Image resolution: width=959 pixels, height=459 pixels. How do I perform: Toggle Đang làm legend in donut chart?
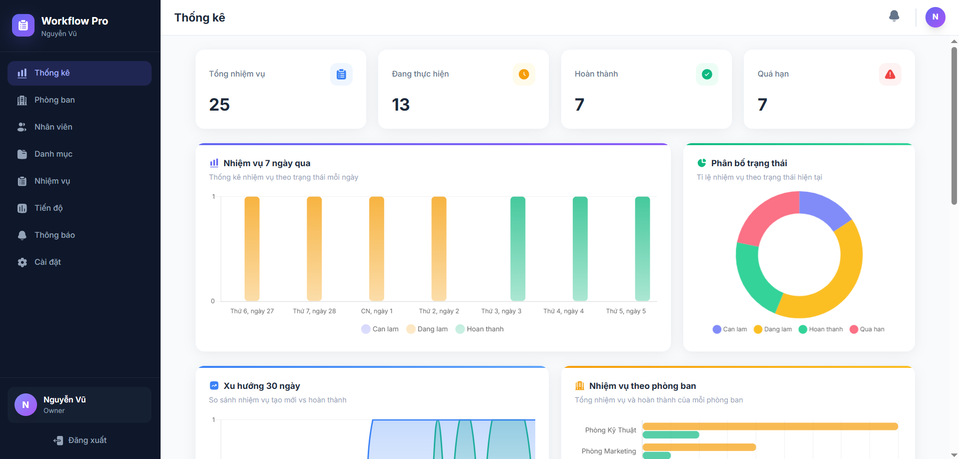772,329
